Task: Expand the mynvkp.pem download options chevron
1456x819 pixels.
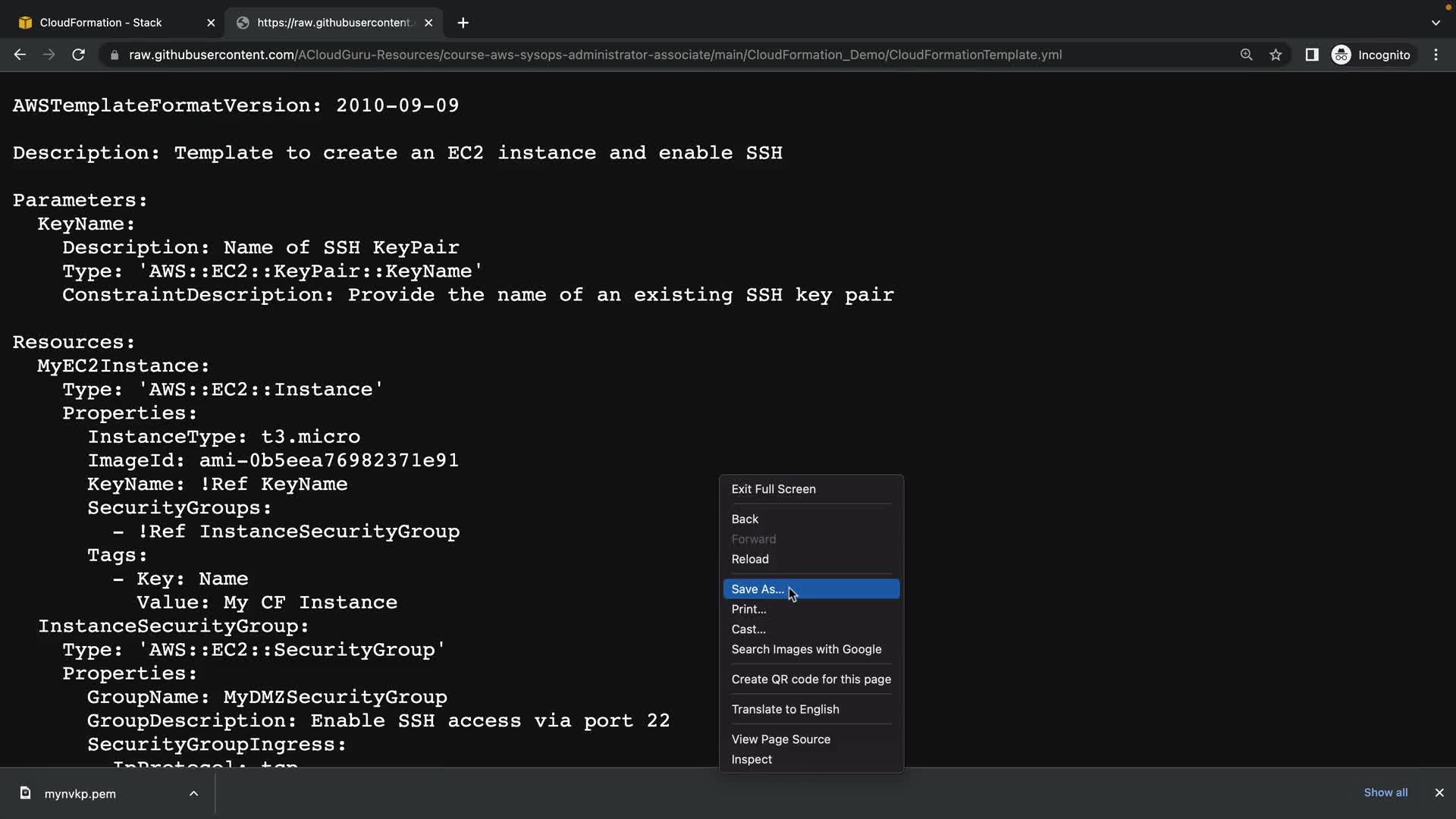Action: click(x=193, y=793)
